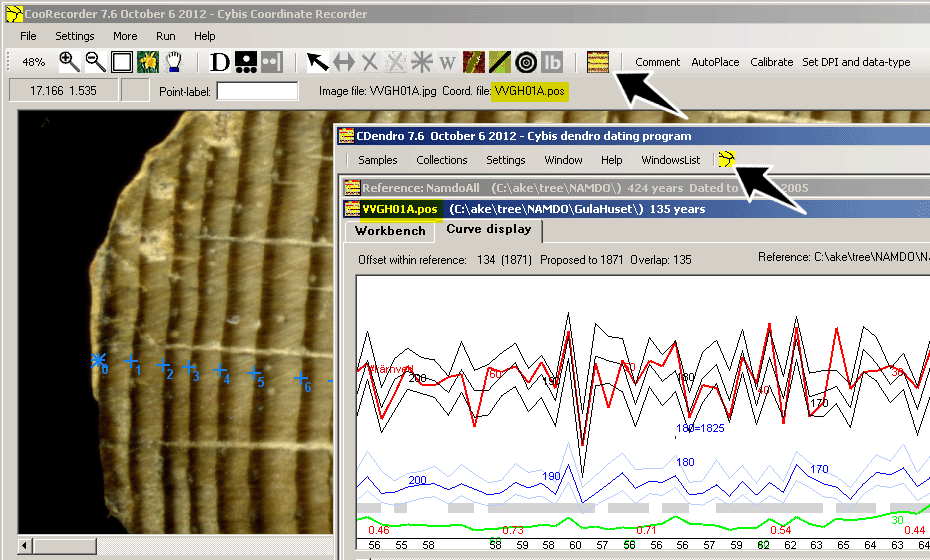The image size is (930, 560).
Task: Open the Samples menu in CDendro
Action: point(378,160)
